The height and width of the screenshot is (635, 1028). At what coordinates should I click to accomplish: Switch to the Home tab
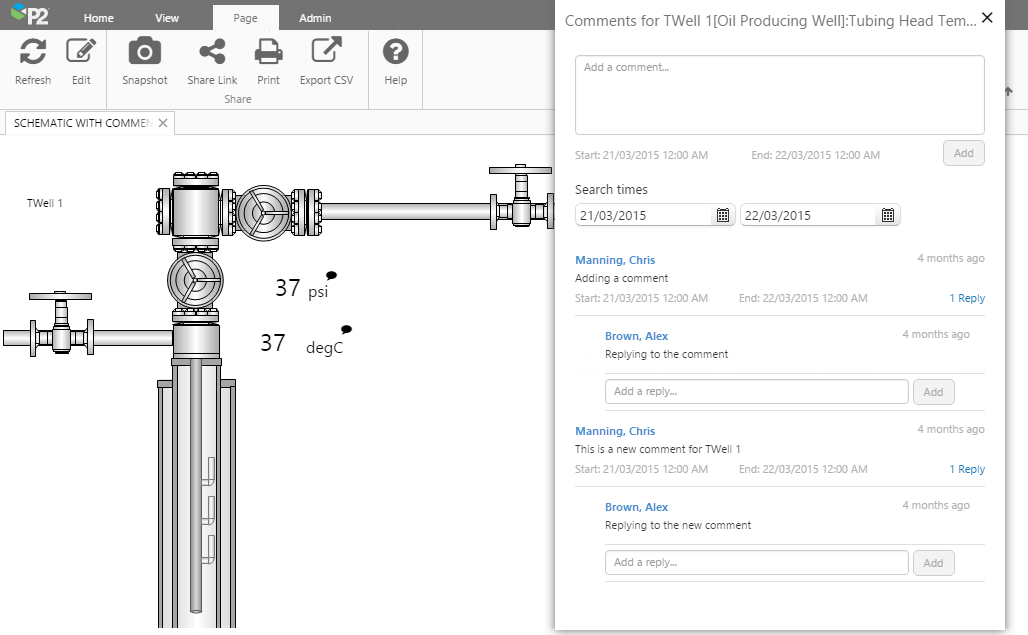tap(98, 18)
